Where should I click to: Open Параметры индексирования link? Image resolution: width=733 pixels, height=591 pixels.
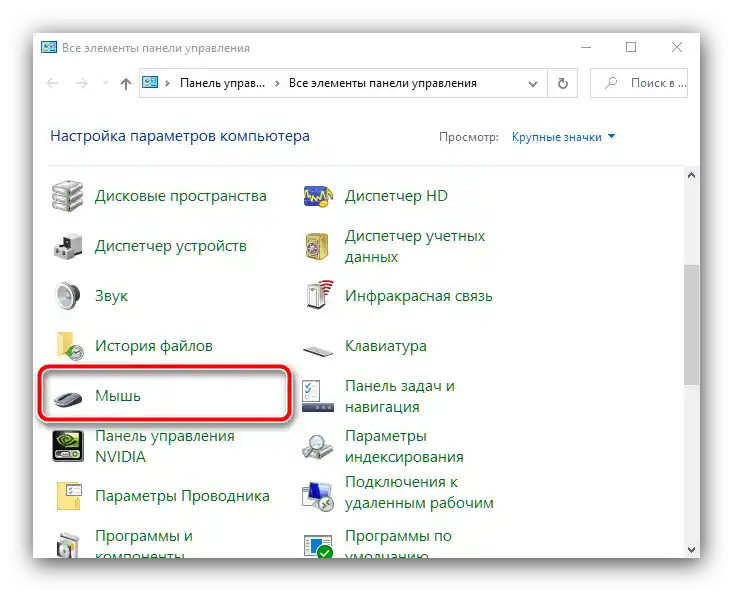(404, 446)
